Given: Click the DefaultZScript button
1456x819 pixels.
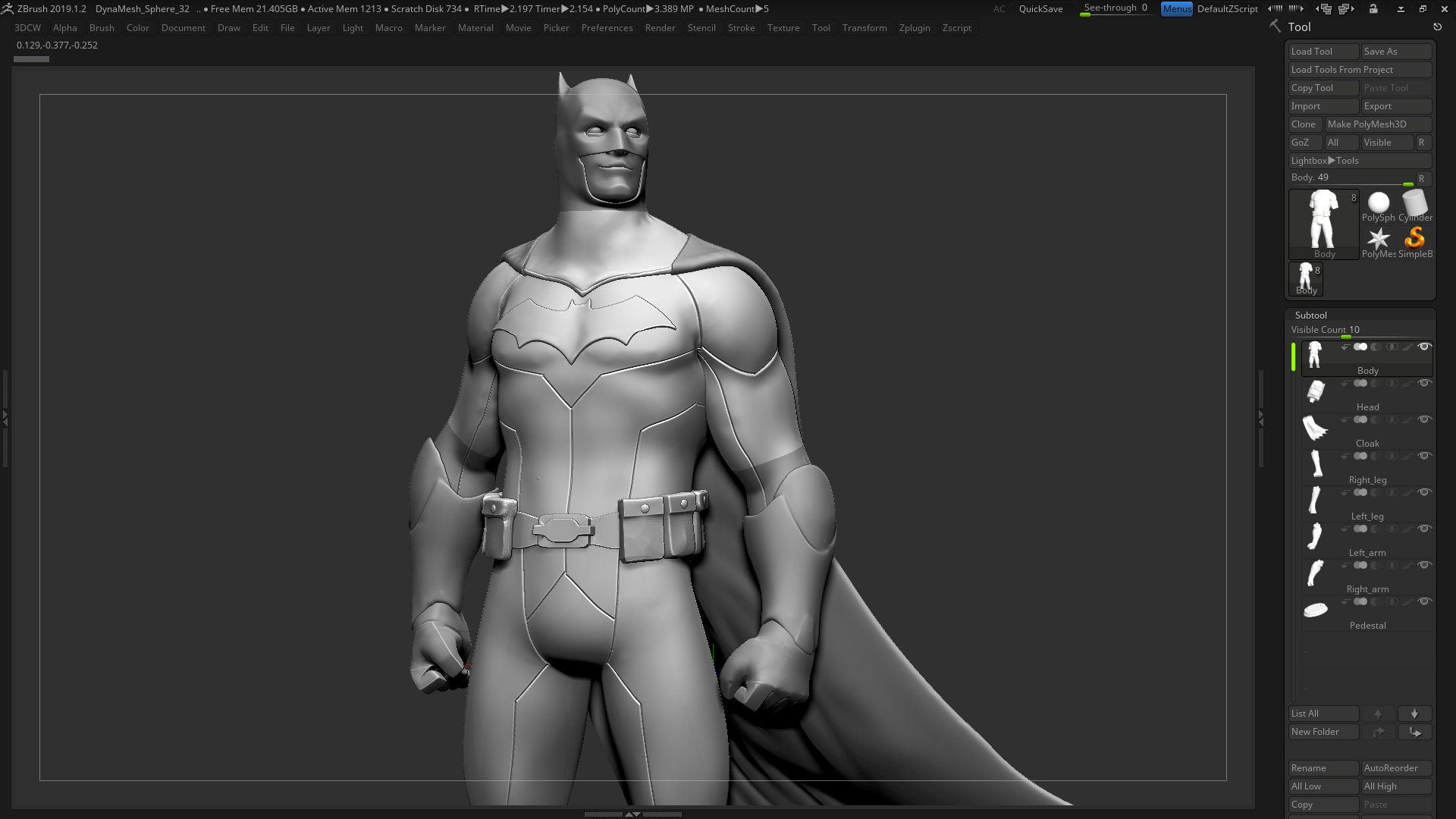Looking at the screenshot, I should [1227, 9].
